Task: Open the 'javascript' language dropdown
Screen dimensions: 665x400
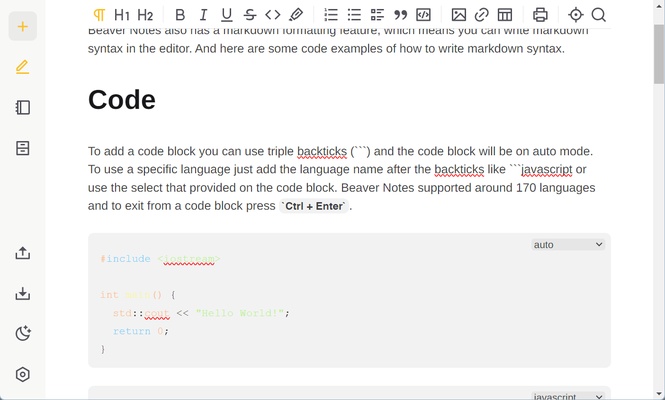Action: tap(568, 395)
